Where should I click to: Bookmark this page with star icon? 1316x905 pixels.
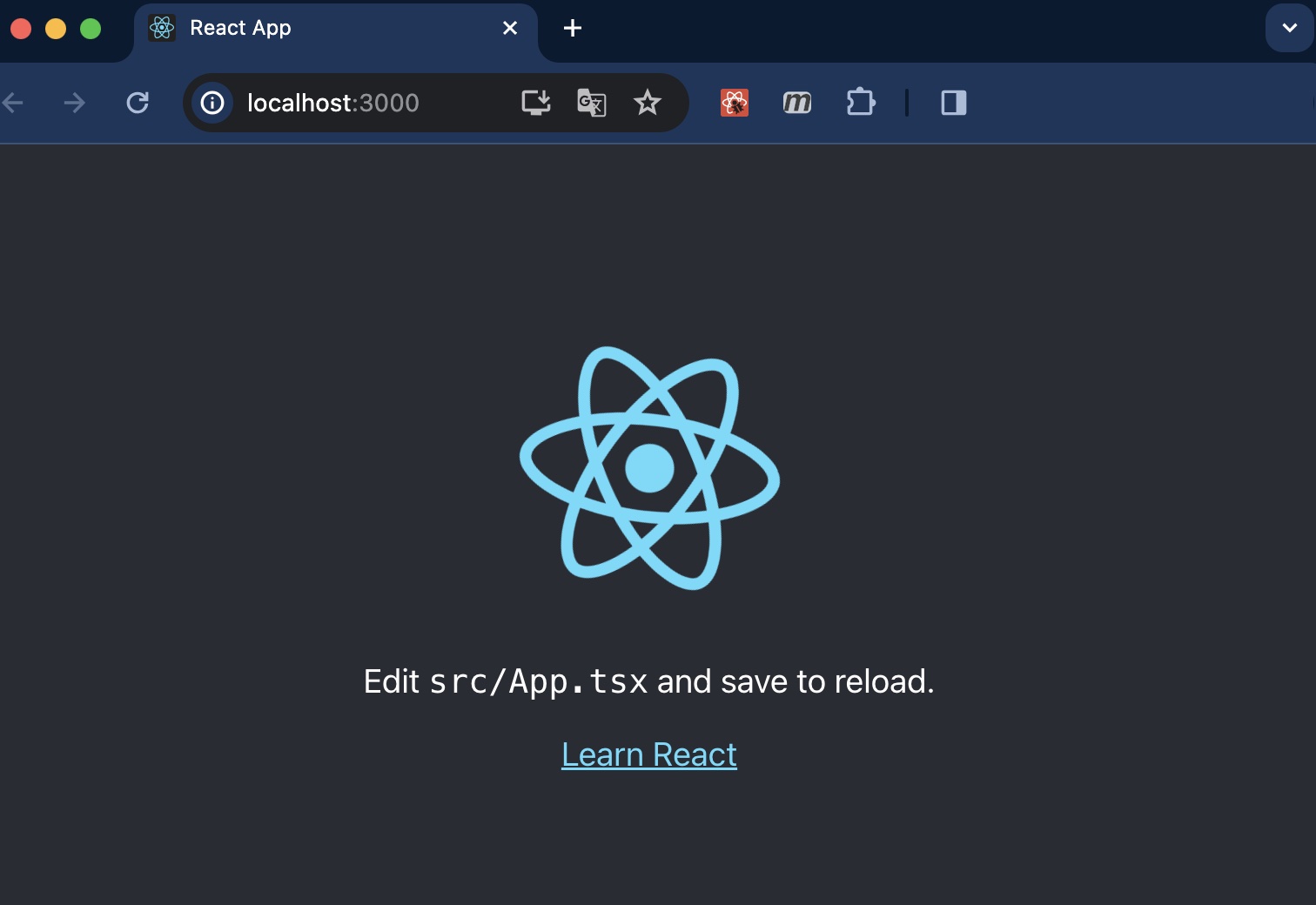click(x=648, y=103)
